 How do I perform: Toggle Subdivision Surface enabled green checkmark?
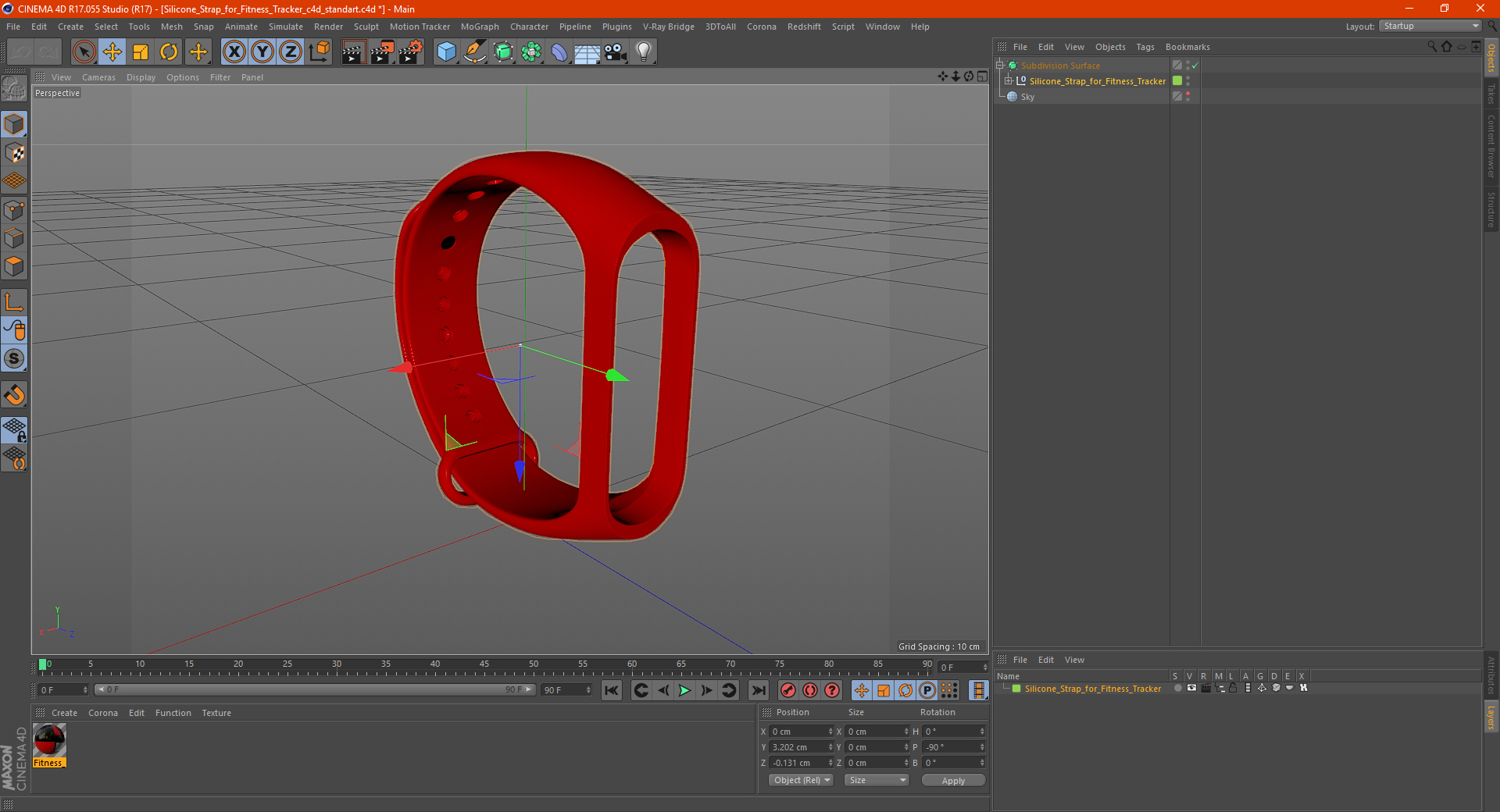pos(1195,66)
